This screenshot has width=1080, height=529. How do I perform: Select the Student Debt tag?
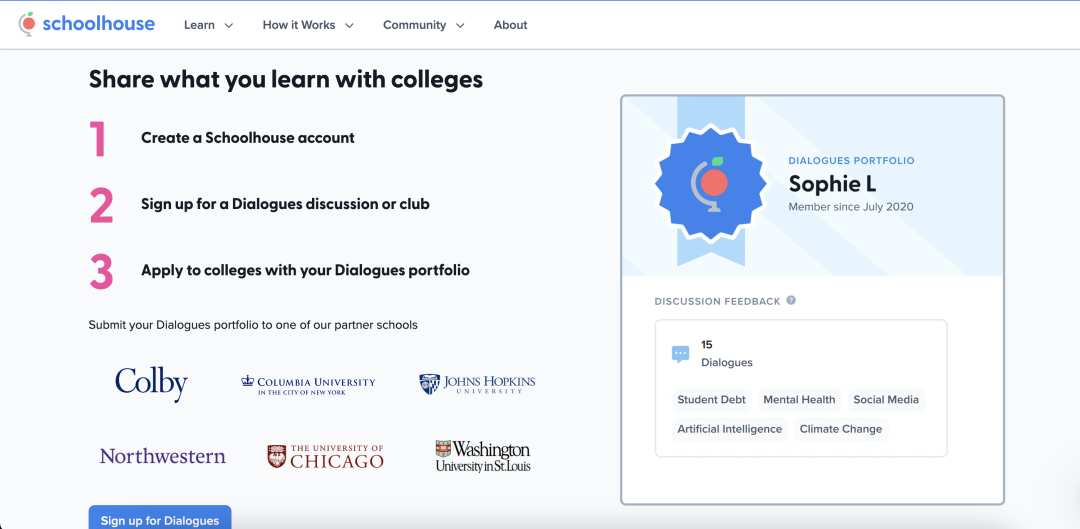[712, 400]
